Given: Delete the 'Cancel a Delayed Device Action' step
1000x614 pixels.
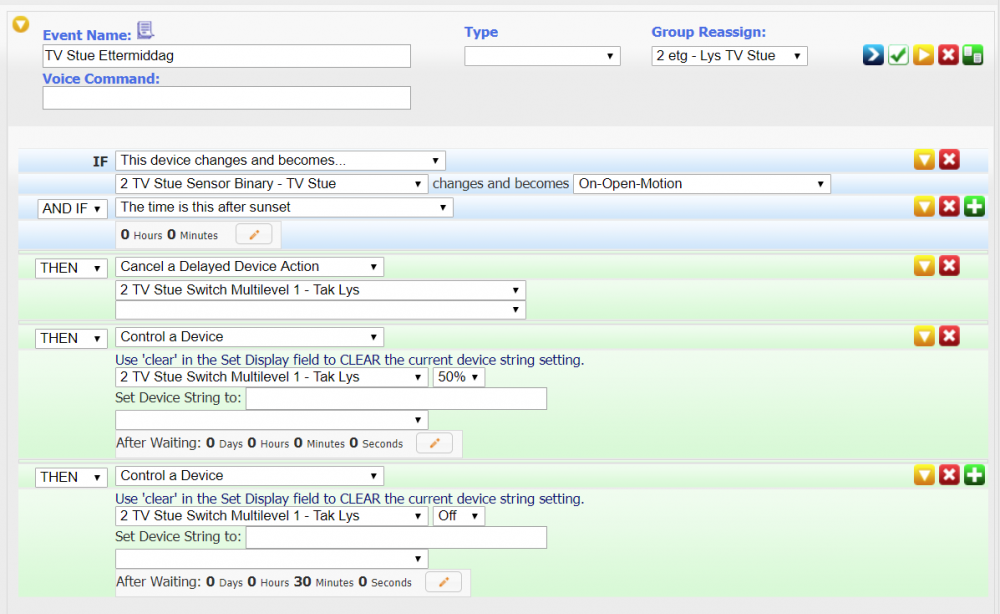Looking at the screenshot, I should (949, 266).
